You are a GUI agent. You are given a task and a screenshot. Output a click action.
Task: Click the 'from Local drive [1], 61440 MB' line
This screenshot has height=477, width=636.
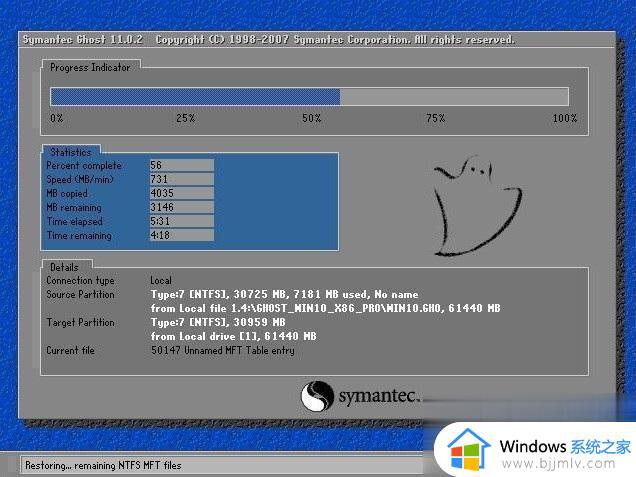point(233,336)
